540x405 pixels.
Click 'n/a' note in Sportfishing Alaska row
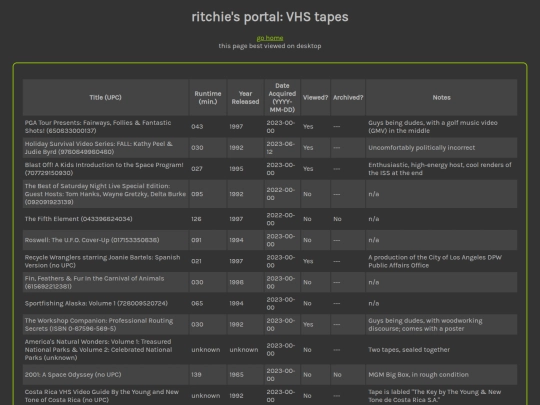(374, 303)
